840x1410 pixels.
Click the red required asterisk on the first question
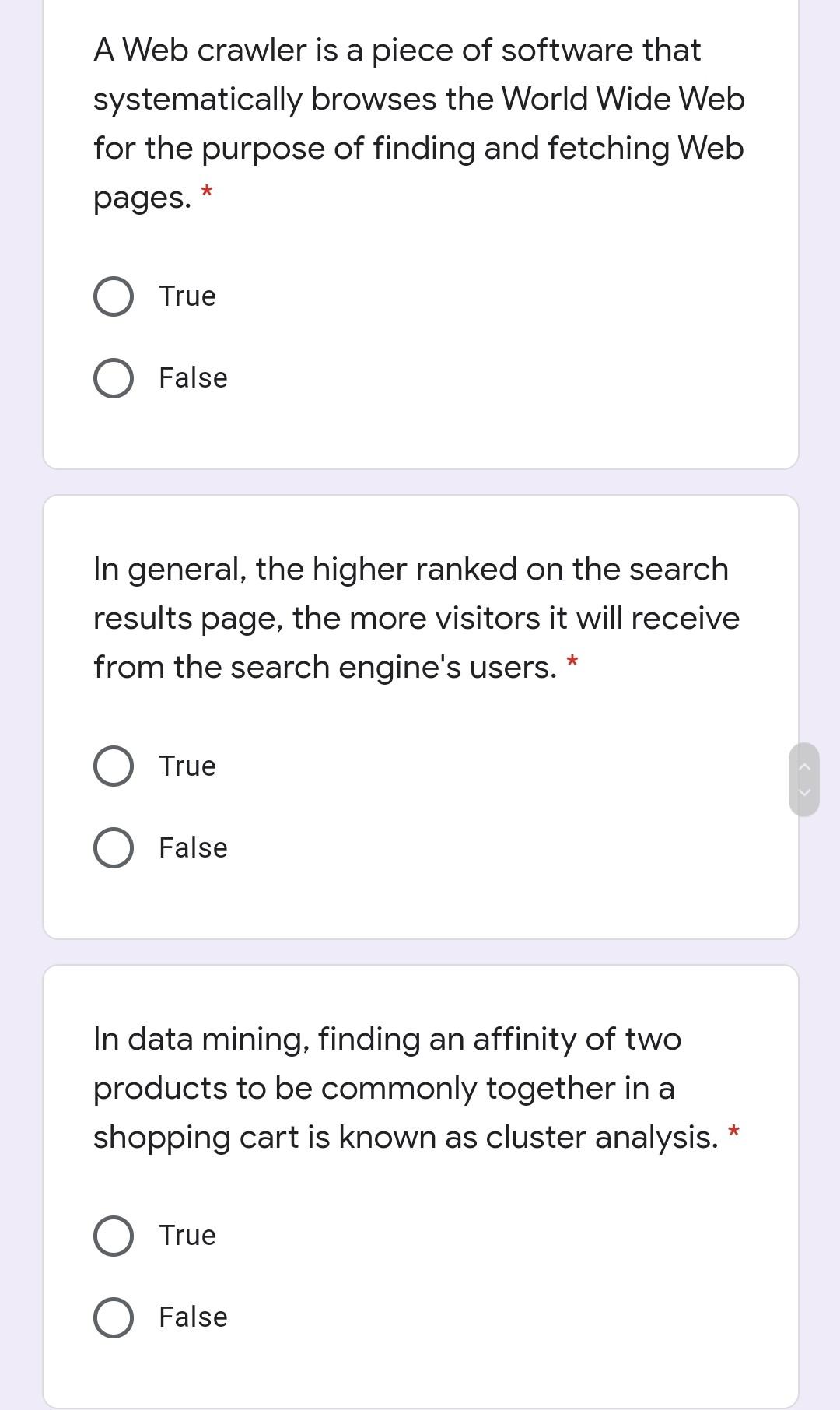point(206,191)
